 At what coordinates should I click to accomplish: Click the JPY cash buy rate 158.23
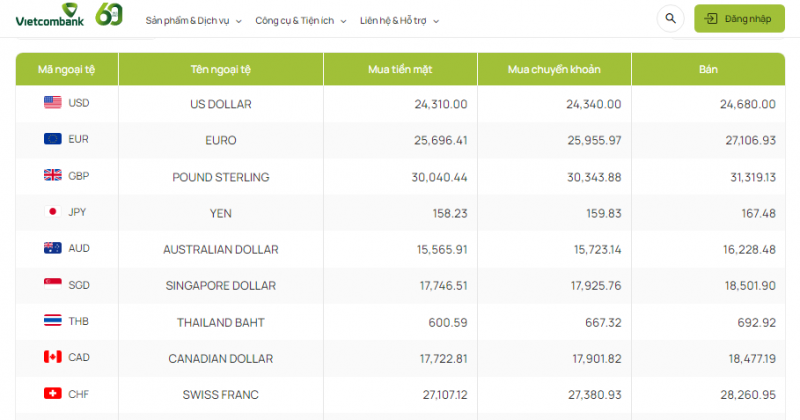450,213
